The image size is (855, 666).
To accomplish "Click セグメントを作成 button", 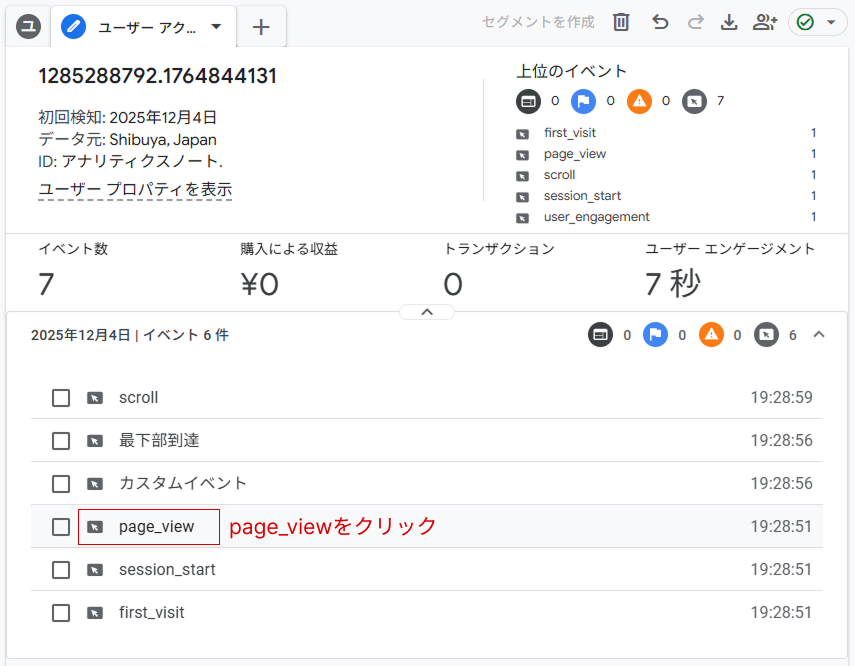I will 537,22.
